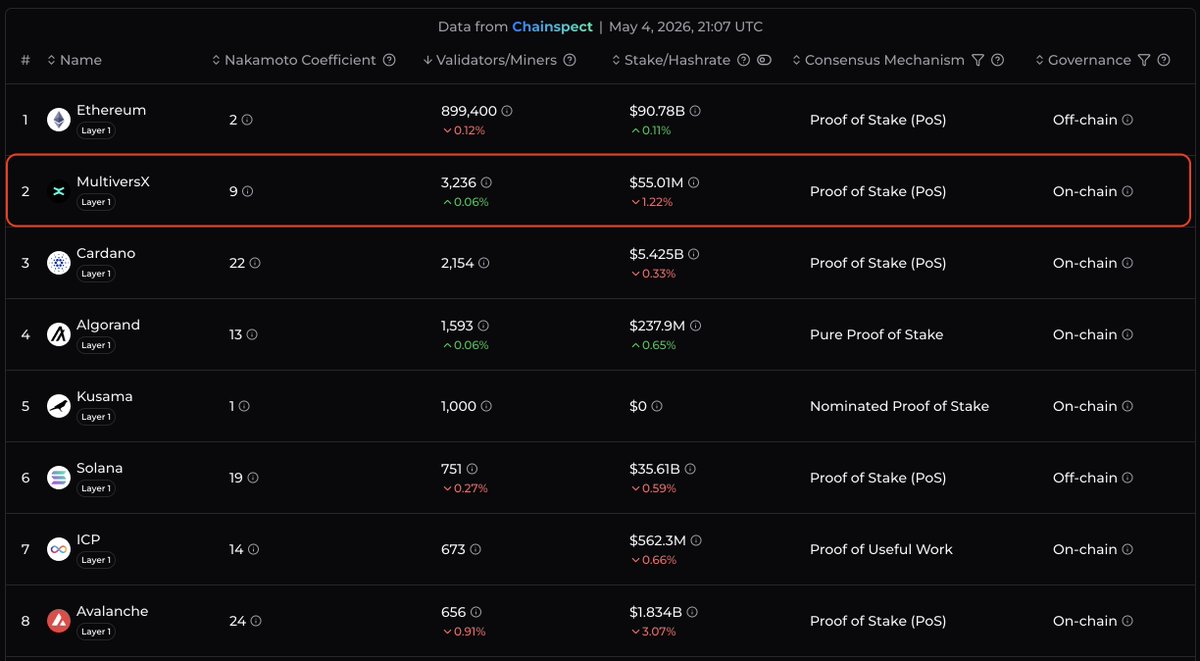Click the Ethereum logo icon
The height and width of the screenshot is (661, 1200).
pos(59,120)
